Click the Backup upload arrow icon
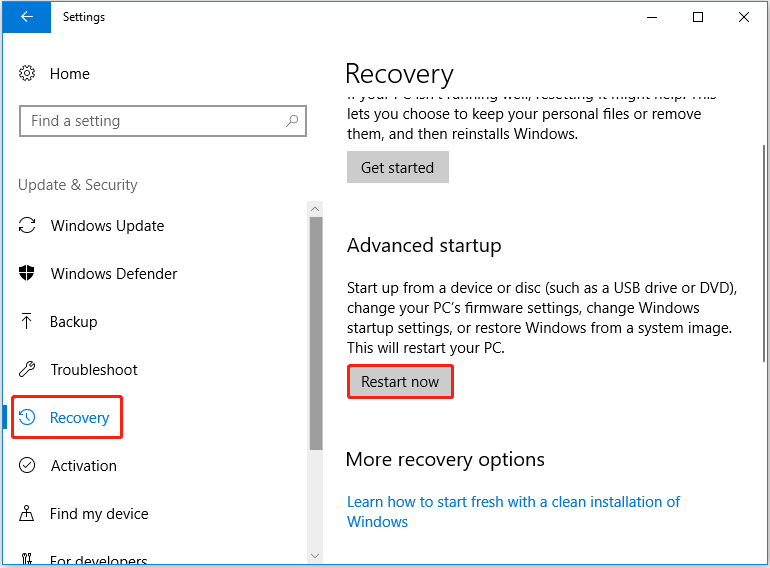770x568 pixels. (27, 321)
